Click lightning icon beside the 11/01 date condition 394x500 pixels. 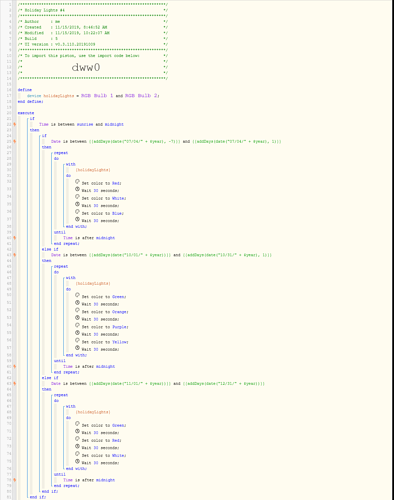pos(15,384)
